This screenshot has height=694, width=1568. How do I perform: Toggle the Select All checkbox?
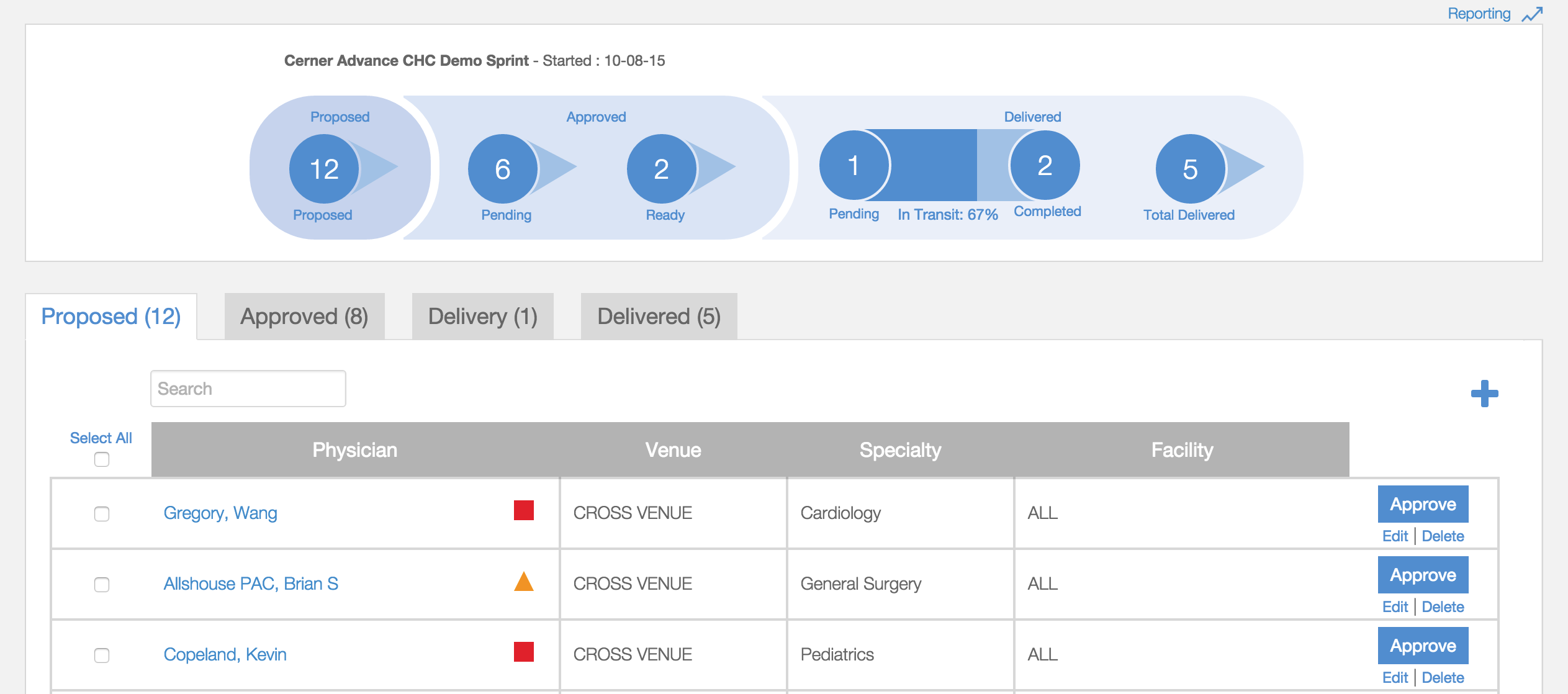pos(102,459)
